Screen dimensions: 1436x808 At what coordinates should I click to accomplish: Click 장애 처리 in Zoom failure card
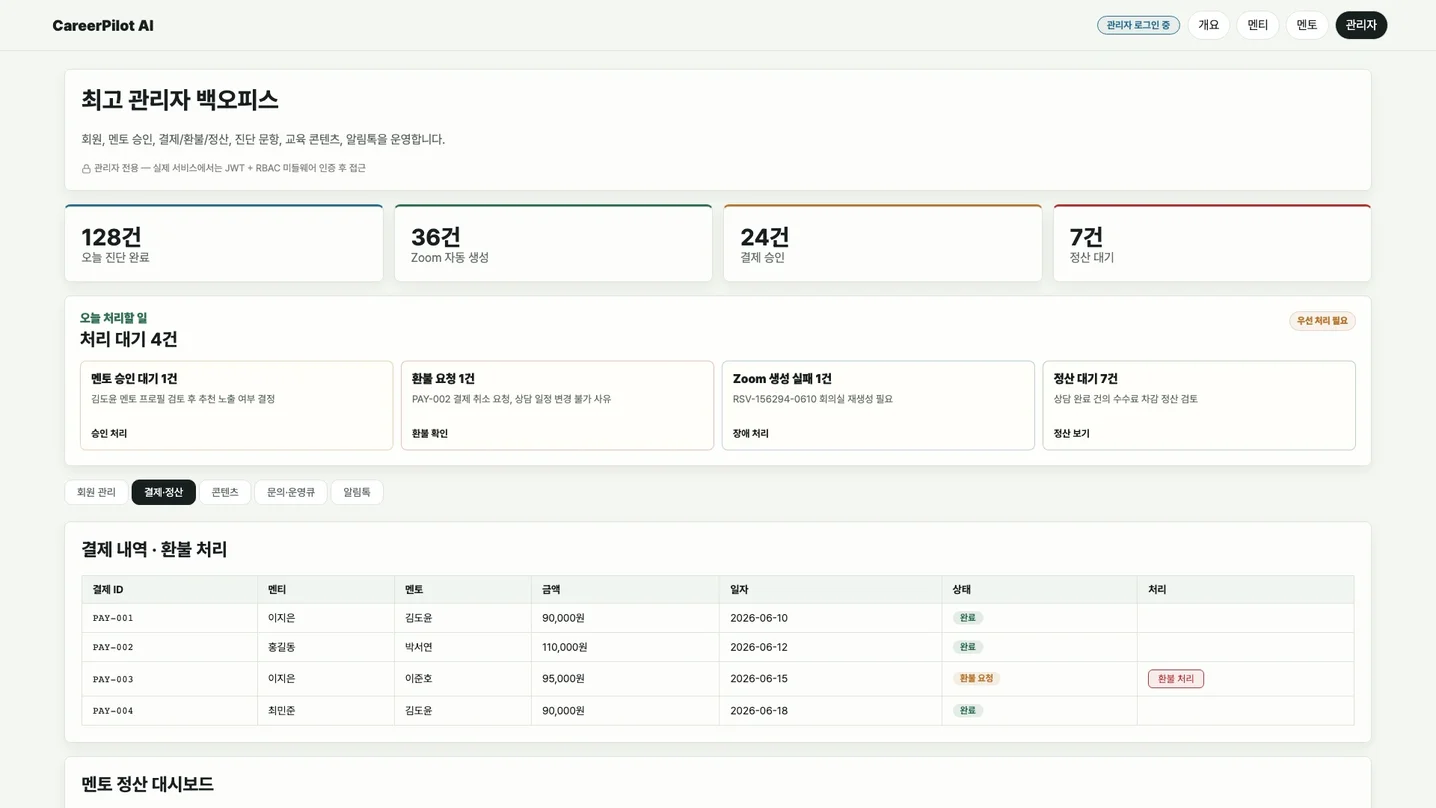tap(751, 434)
